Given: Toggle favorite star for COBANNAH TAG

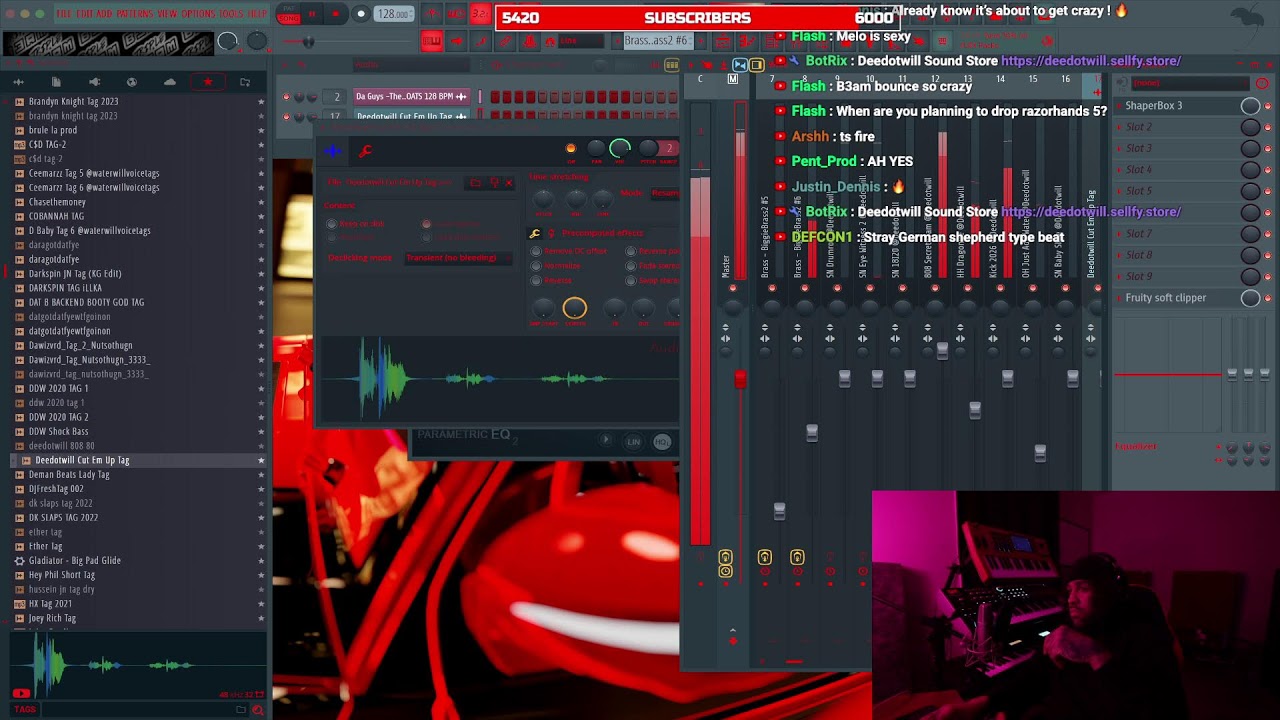Looking at the screenshot, I should point(261,216).
